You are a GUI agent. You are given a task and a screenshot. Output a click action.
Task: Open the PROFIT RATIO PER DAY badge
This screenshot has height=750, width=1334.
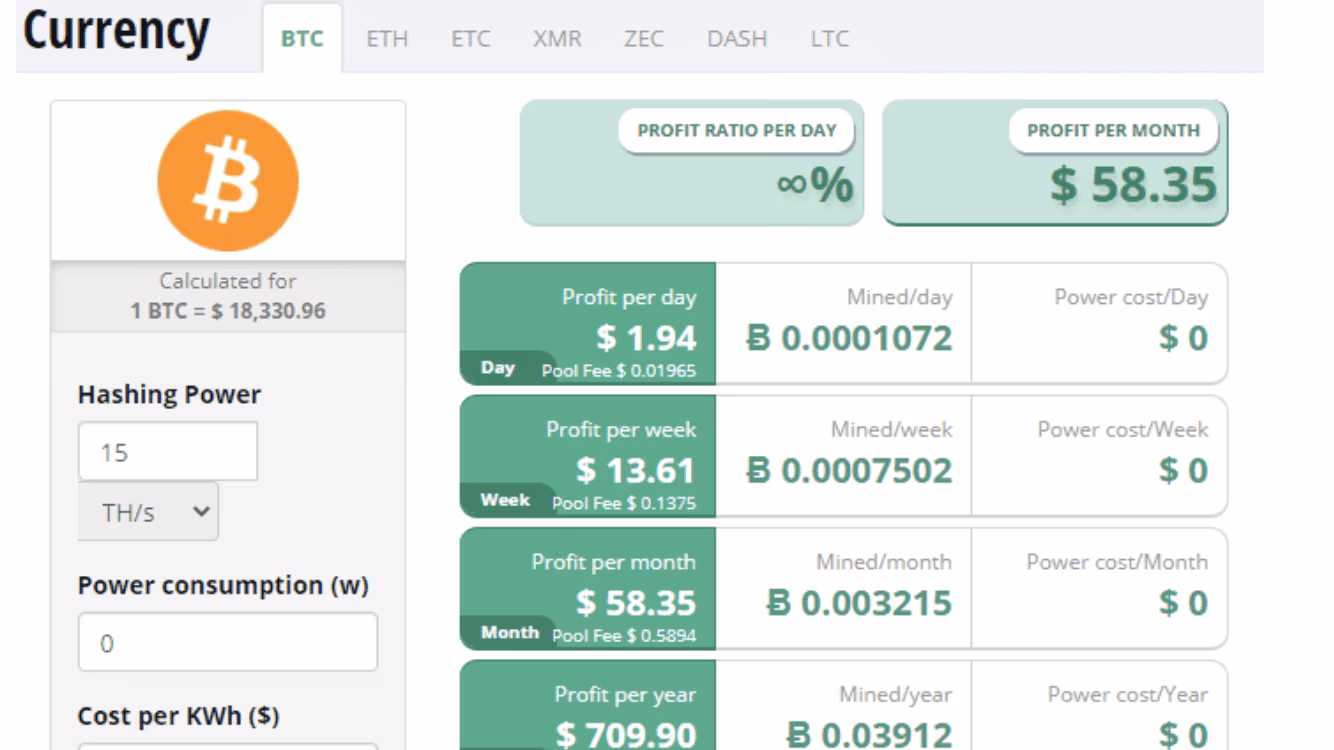tap(737, 129)
